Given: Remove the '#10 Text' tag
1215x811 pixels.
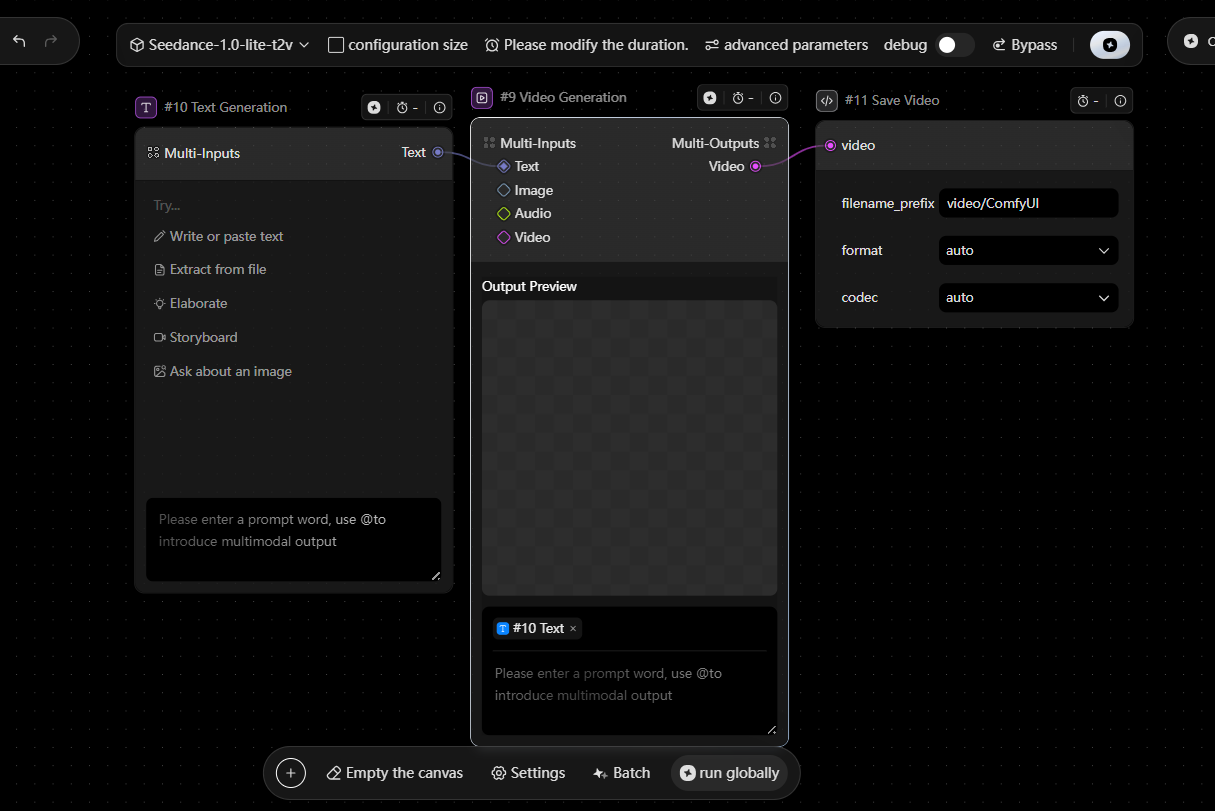Looking at the screenshot, I should 573,629.
